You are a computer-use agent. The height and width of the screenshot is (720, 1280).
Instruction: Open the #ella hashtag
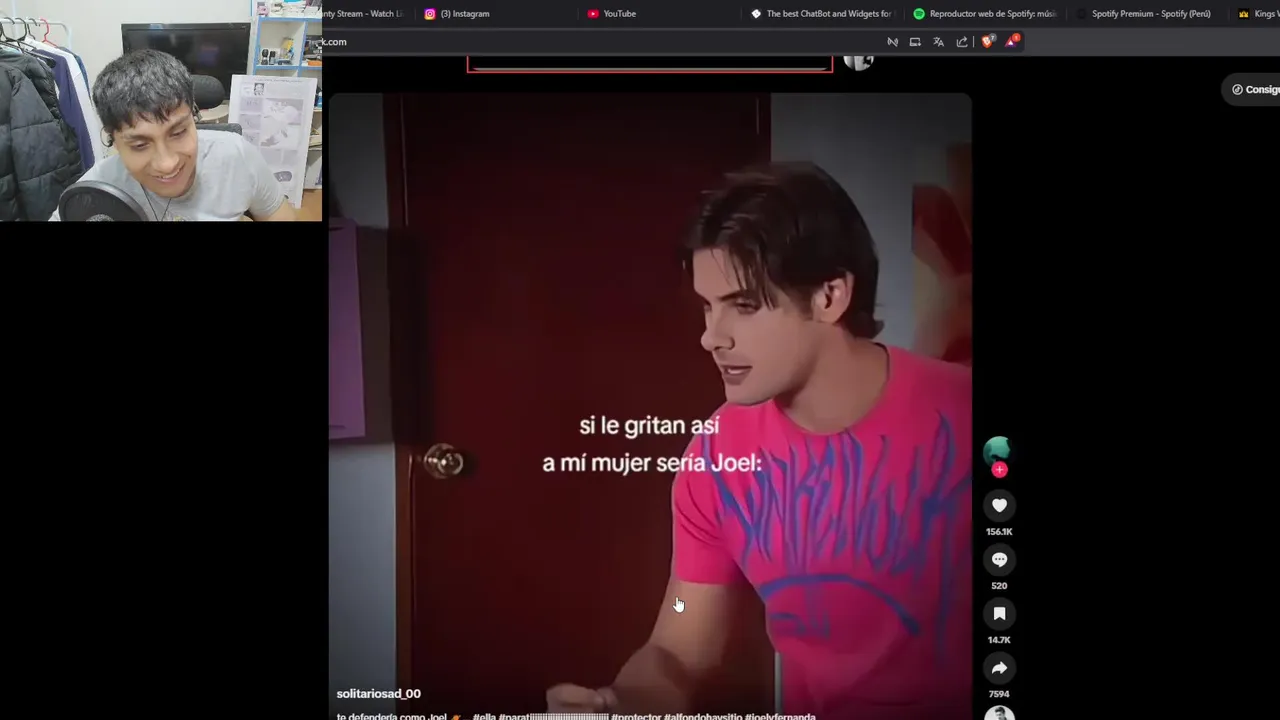tap(484, 716)
